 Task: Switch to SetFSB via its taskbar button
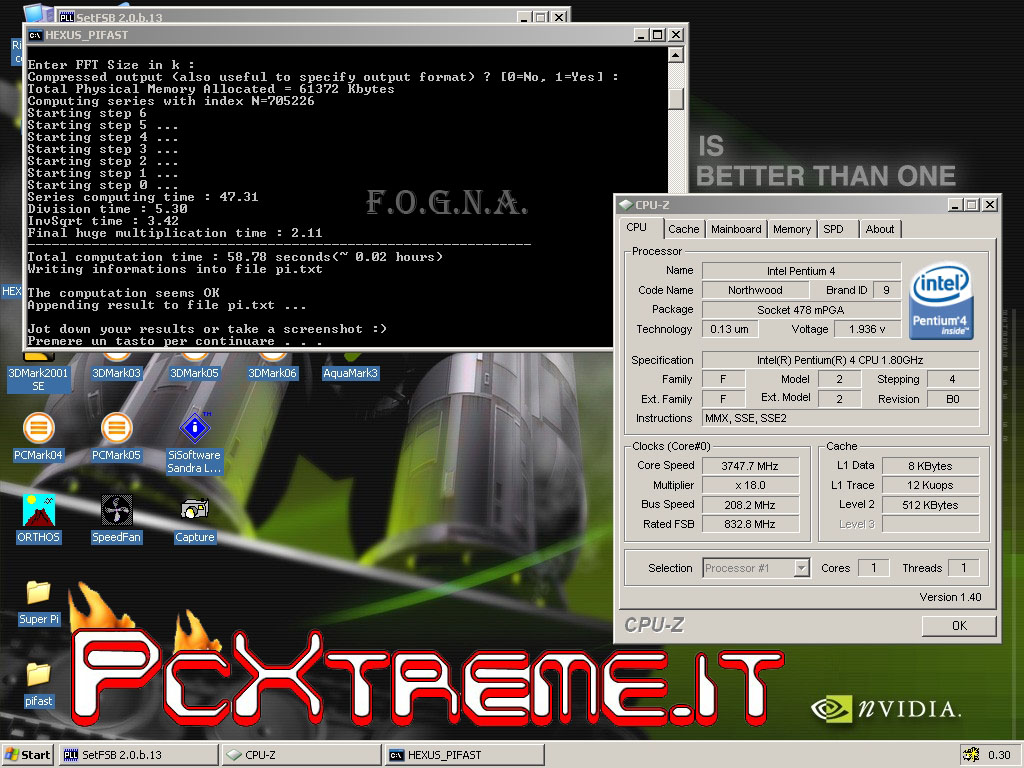click(138, 755)
